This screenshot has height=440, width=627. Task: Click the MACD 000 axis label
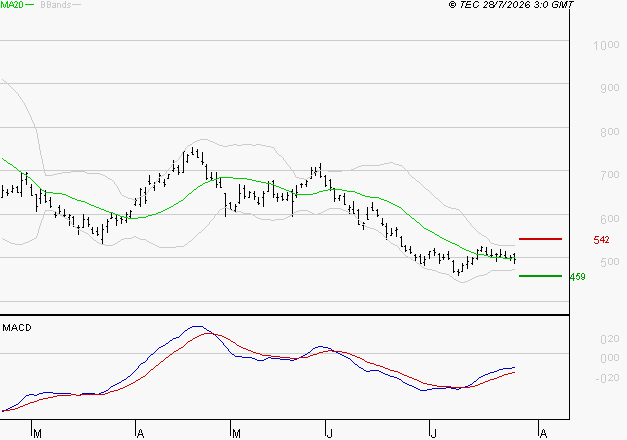610,358
